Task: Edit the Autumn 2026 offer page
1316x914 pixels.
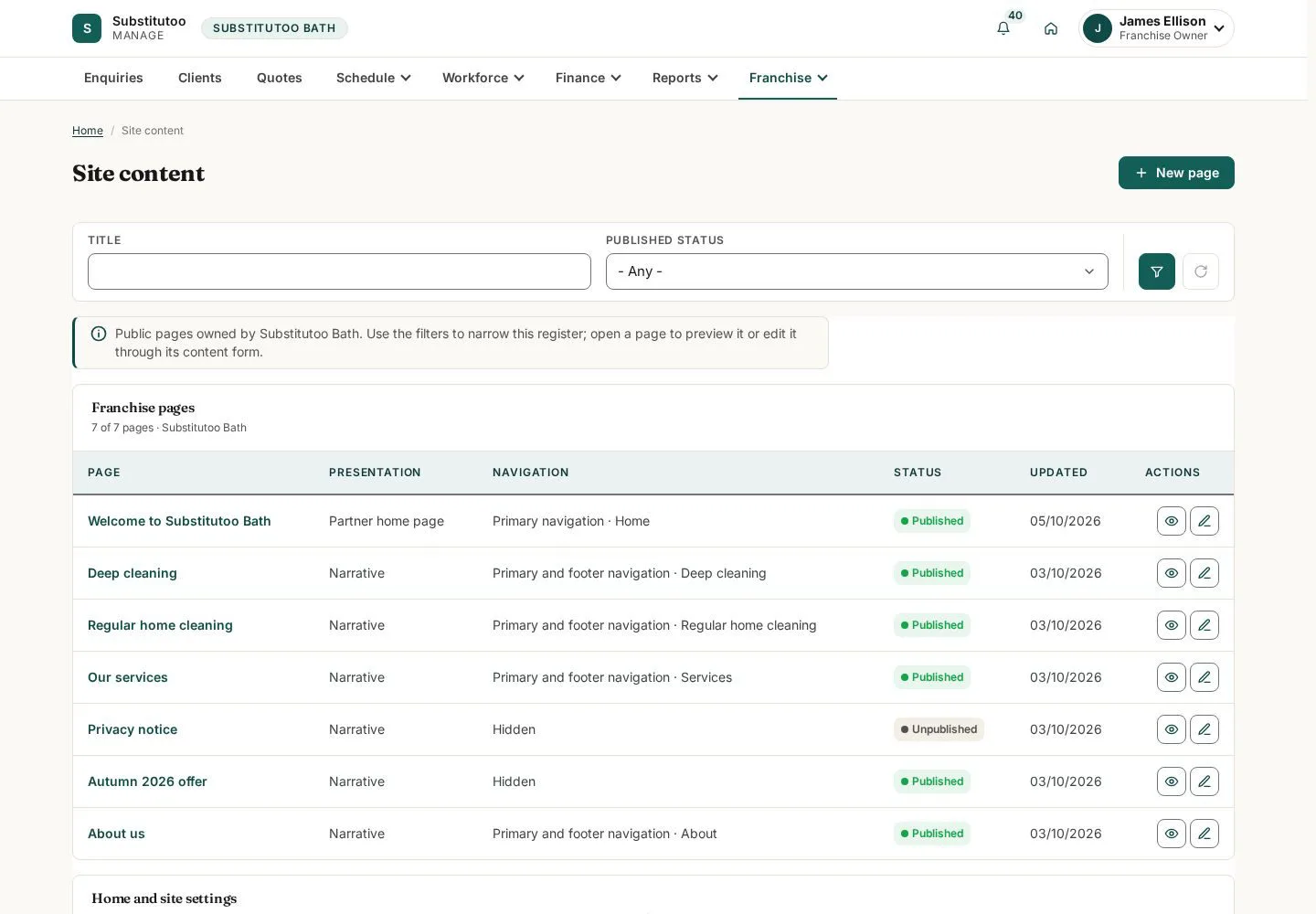Action: pos(1205,781)
